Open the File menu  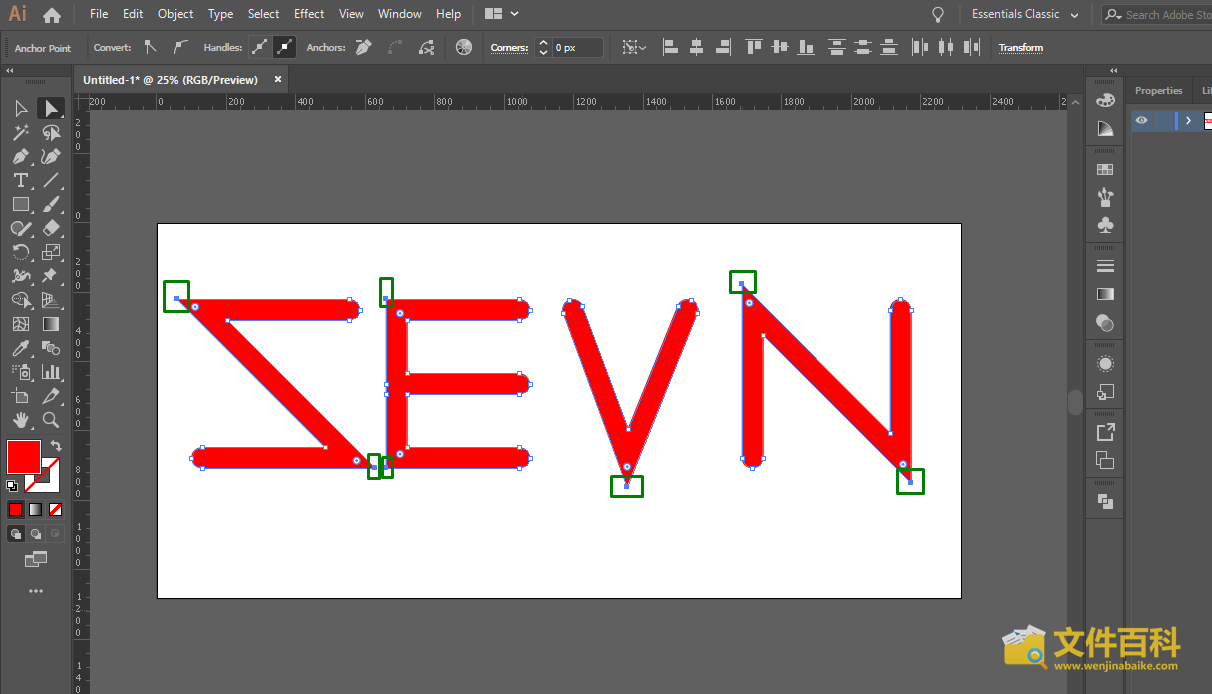tap(99, 14)
